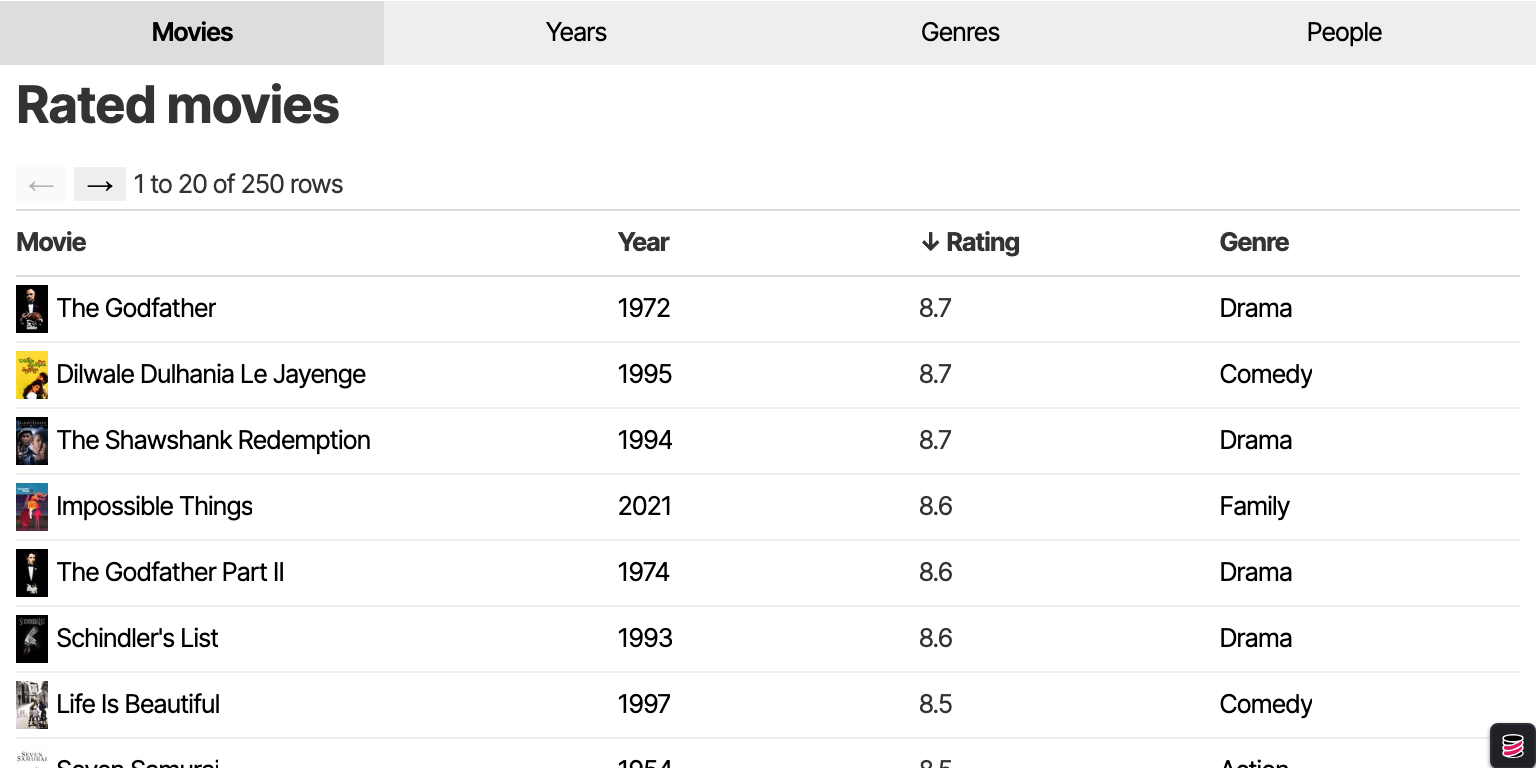Go to next page with right arrow
This screenshot has width=1536, height=768.
[x=100, y=184]
